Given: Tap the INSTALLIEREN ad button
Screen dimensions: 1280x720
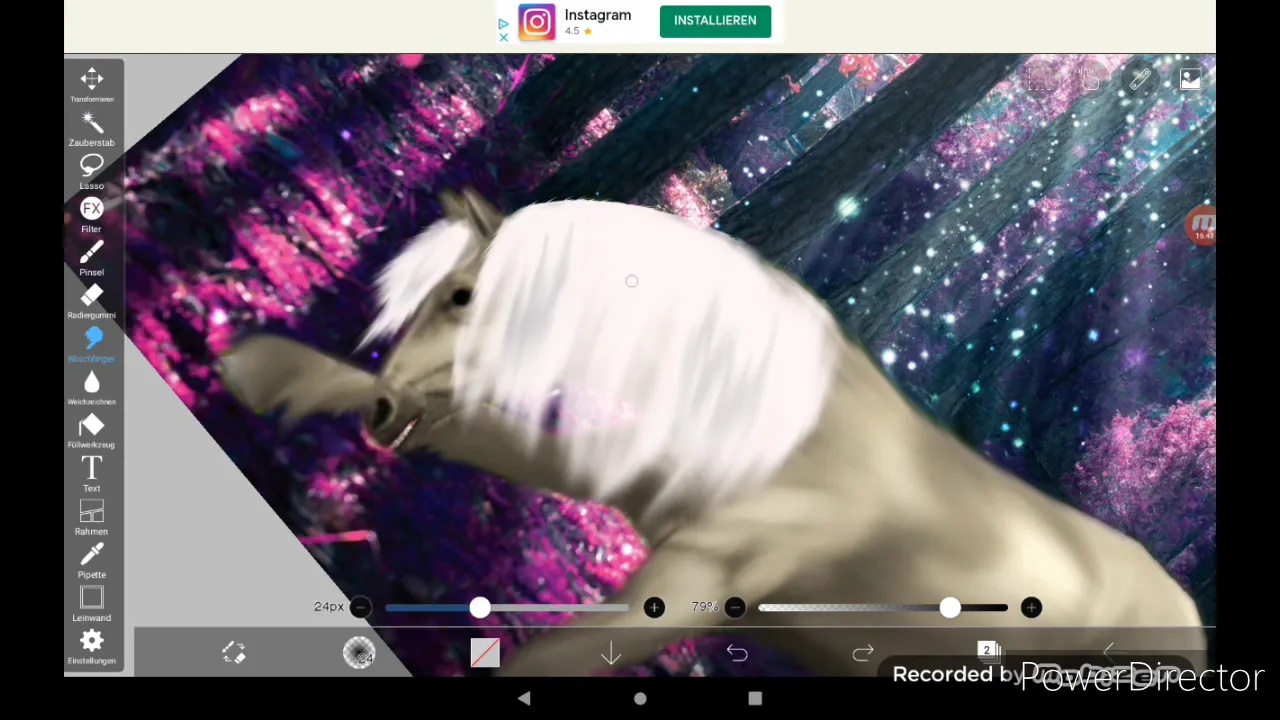Looking at the screenshot, I should pos(715,21).
